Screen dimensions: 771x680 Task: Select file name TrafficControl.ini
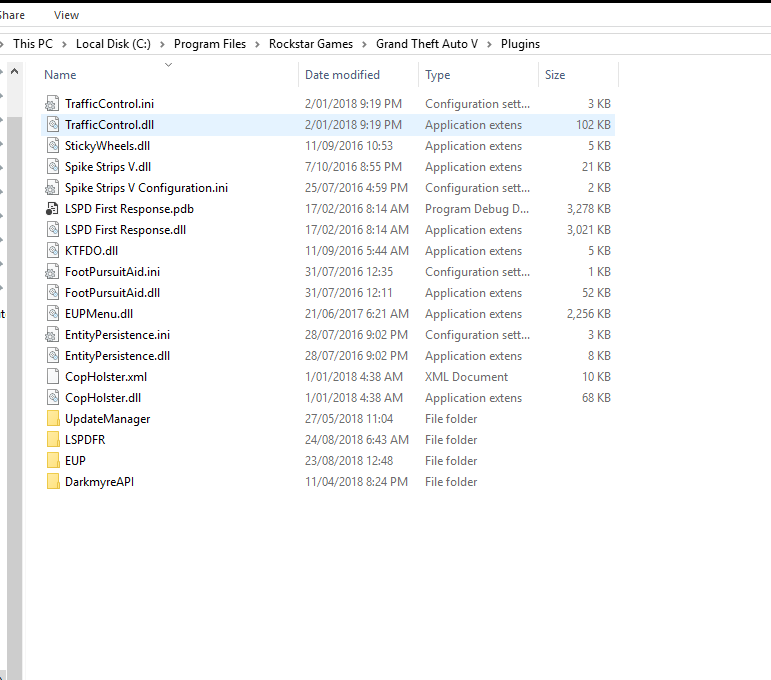click(x=109, y=104)
